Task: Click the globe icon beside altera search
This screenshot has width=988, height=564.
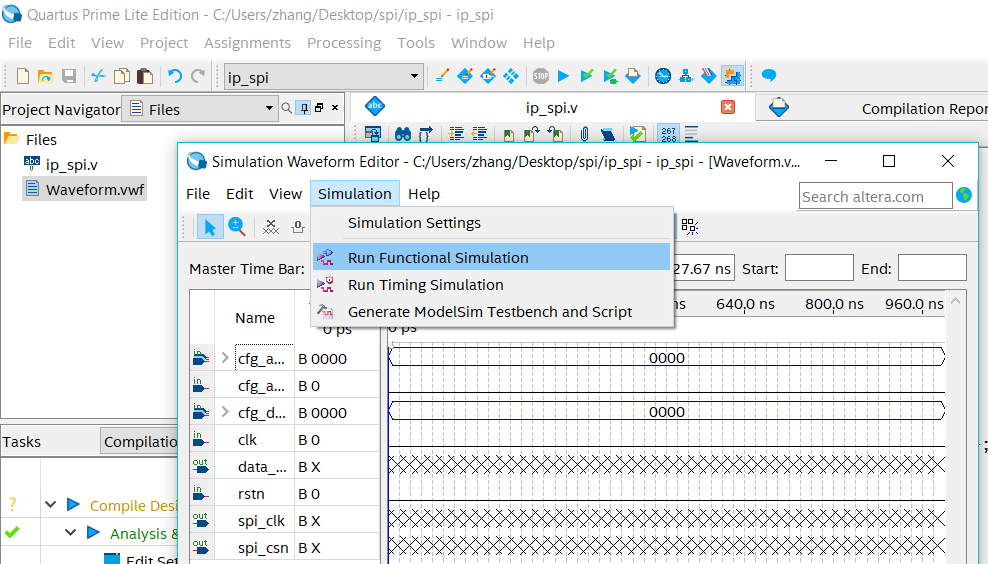Action: point(964,195)
